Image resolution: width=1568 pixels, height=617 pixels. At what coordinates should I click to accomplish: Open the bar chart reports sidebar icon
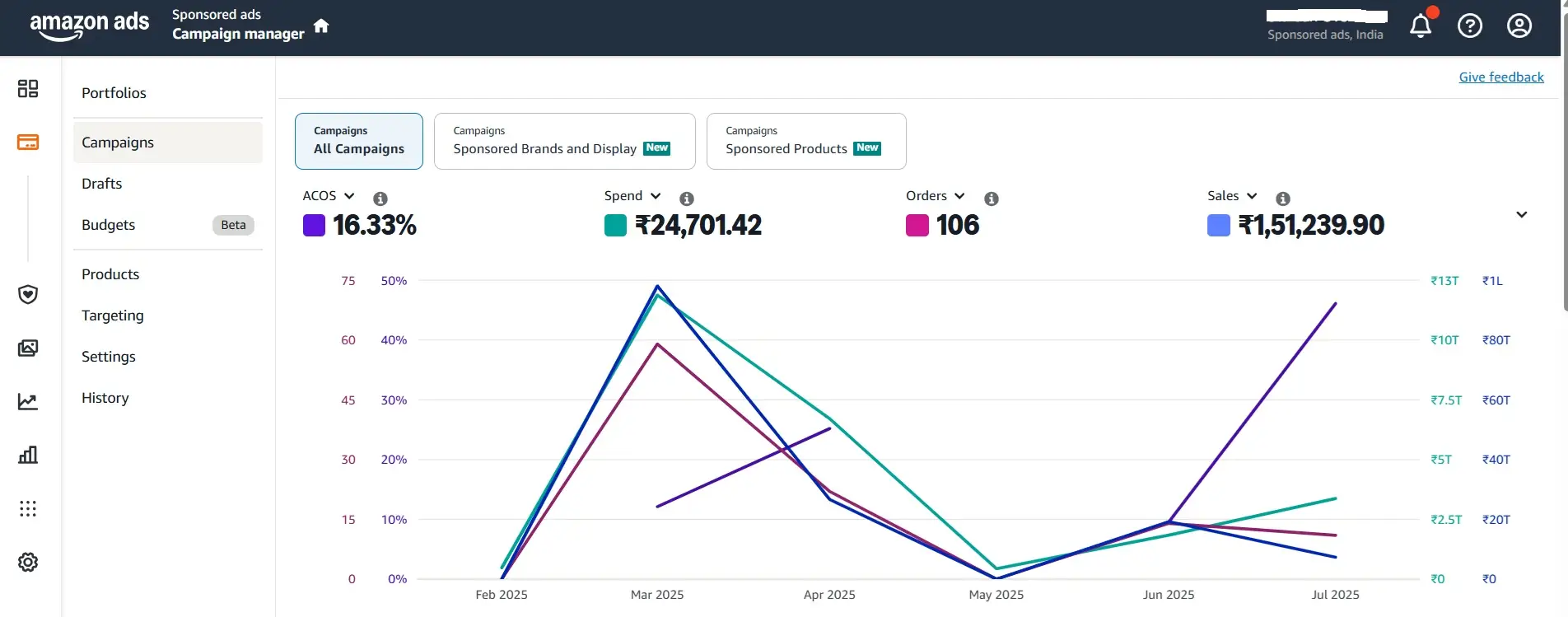[28, 455]
